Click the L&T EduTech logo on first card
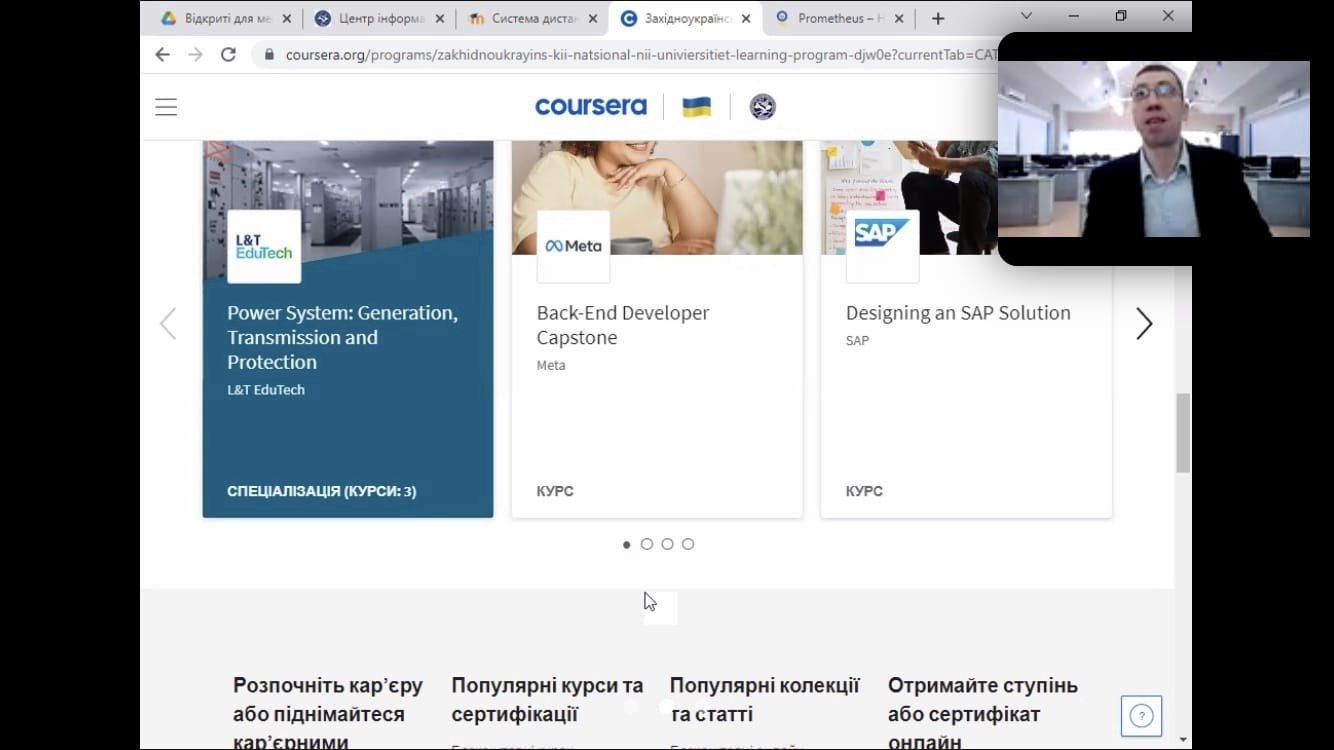This screenshot has height=750, width=1334. [264, 246]
